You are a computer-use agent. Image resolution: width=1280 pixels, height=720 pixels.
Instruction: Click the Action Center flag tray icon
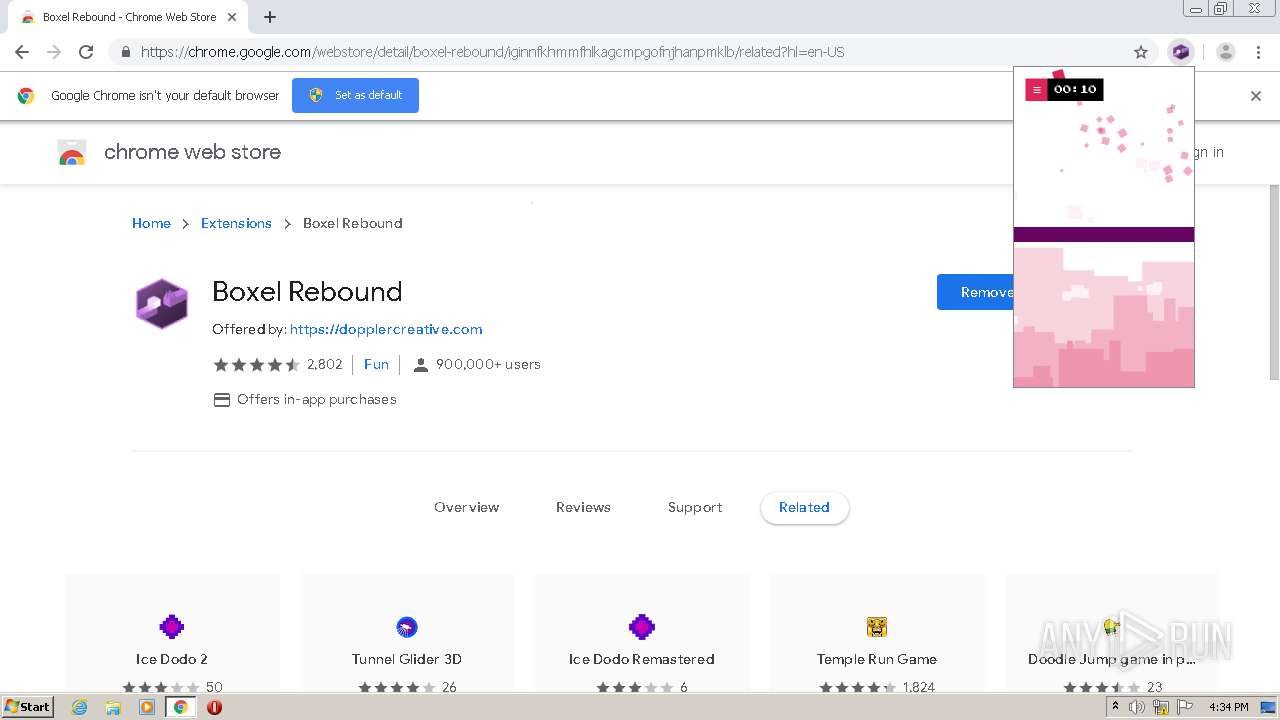(1186, 707)
